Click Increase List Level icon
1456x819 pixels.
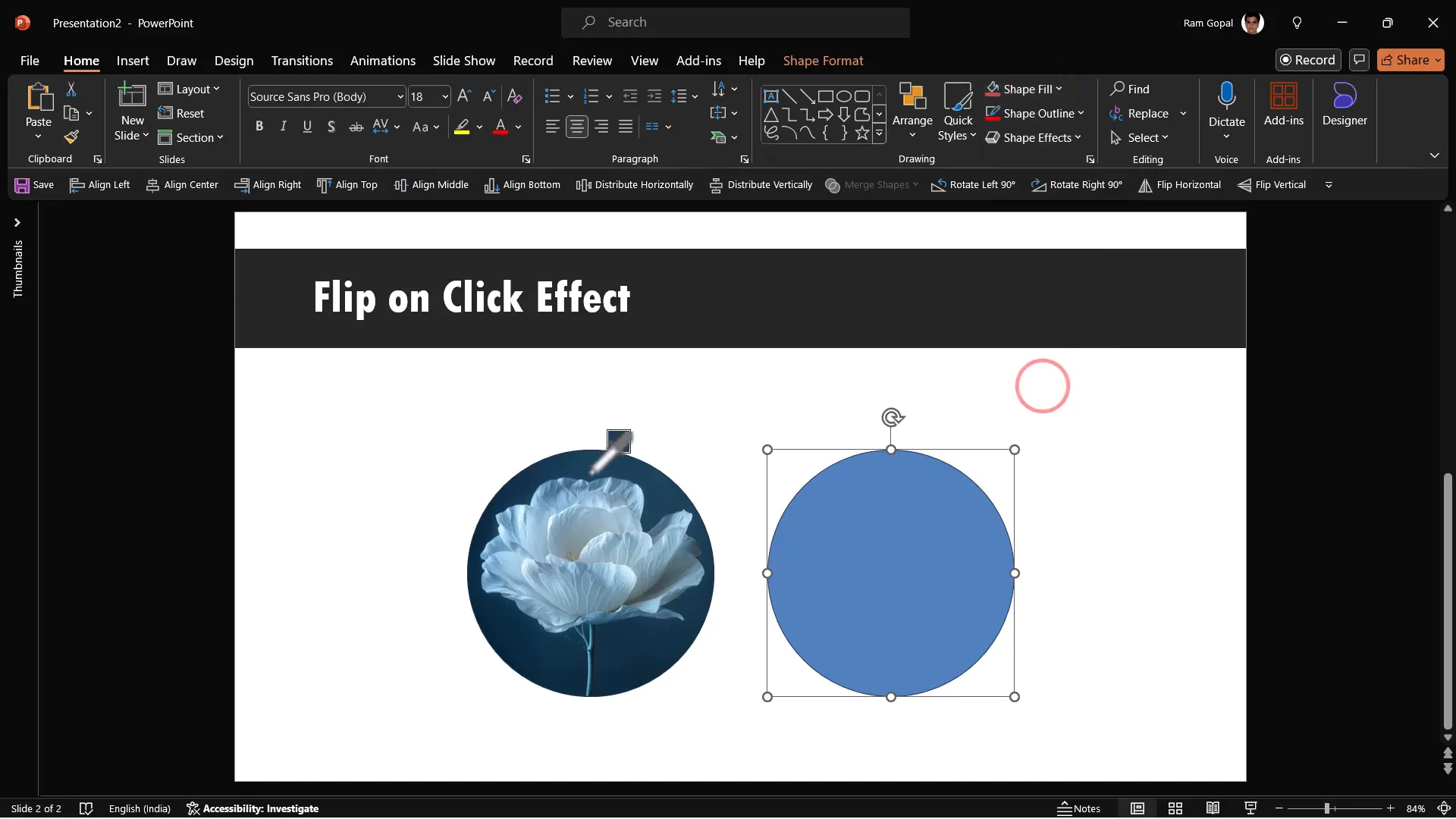(x=654, y=96)
